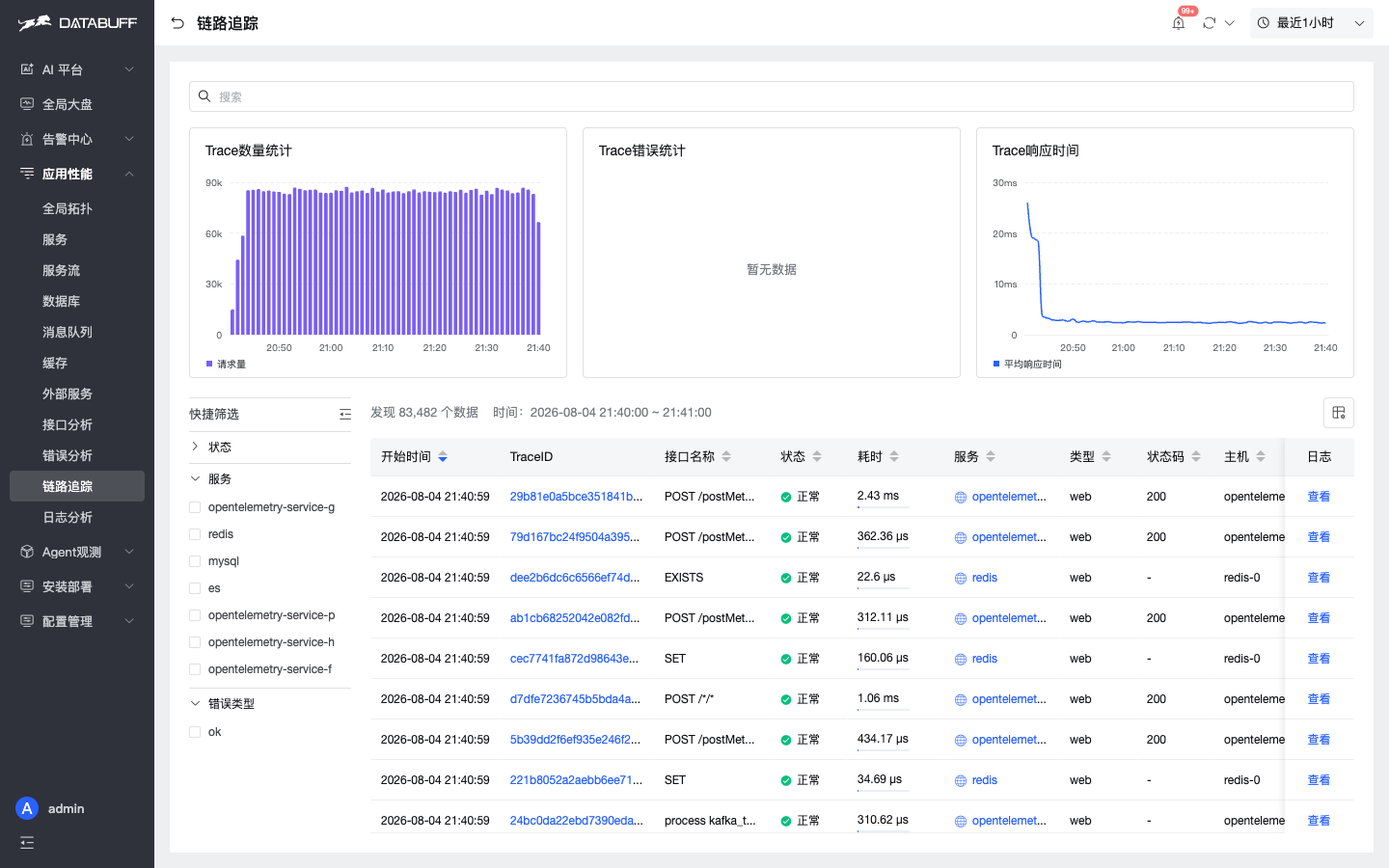The image size is (1389, 868).
Task: Sort by 开始时间 column arrows
Action: [x=443, y=457]
